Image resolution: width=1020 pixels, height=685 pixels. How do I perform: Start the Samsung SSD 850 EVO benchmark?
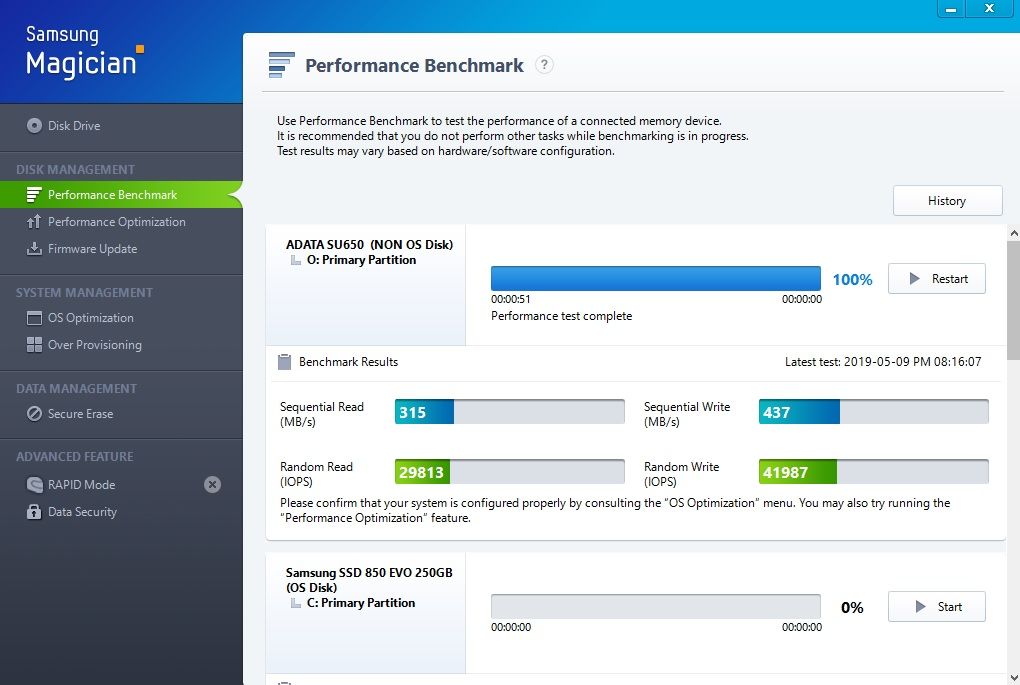click(937, 607)
